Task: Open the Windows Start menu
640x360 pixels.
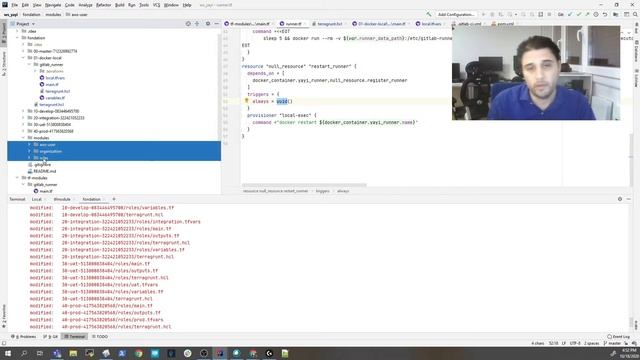Action: pos(7,353)
